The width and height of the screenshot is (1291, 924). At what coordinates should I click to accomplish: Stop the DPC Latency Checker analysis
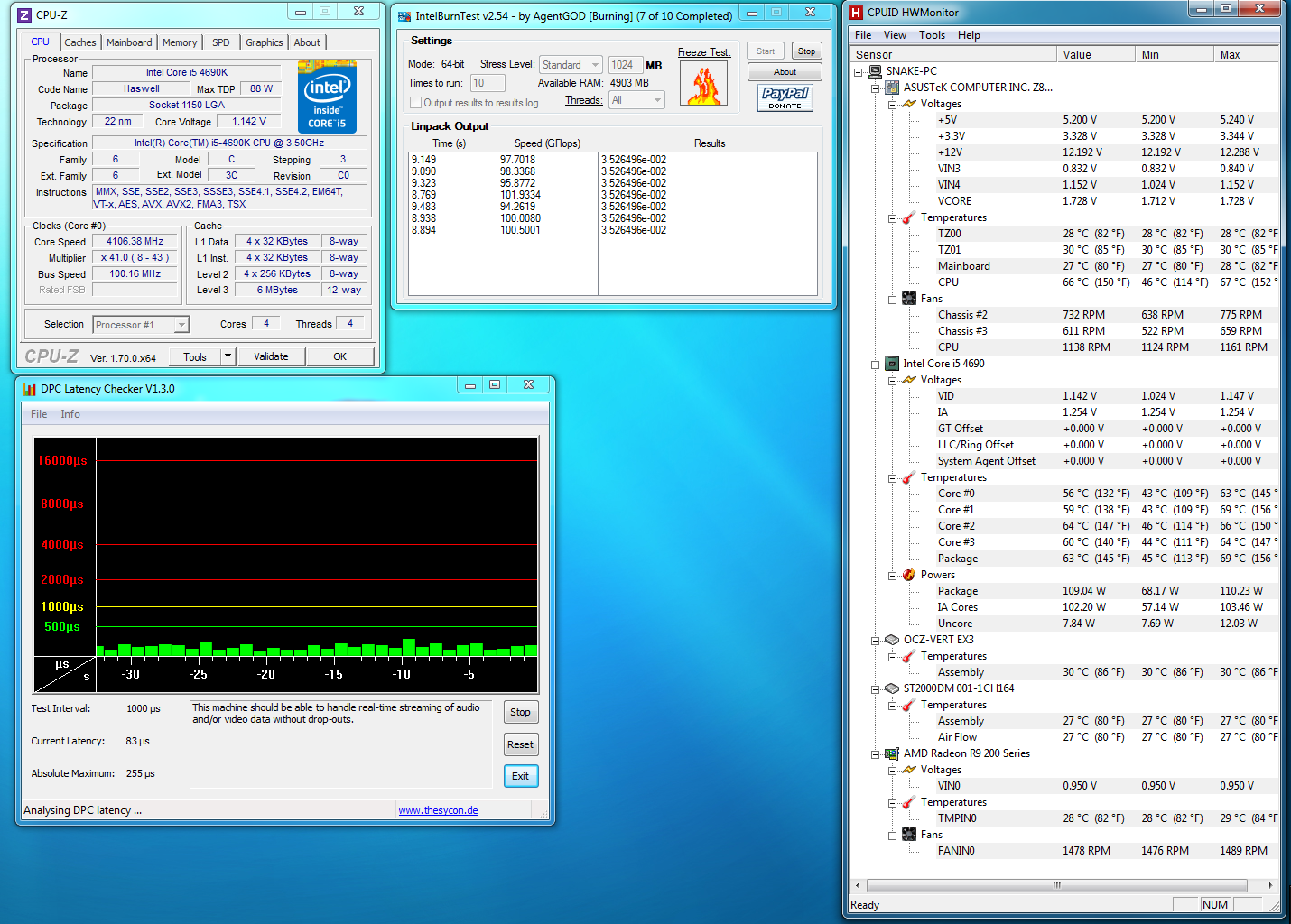(x=520, y=712)
